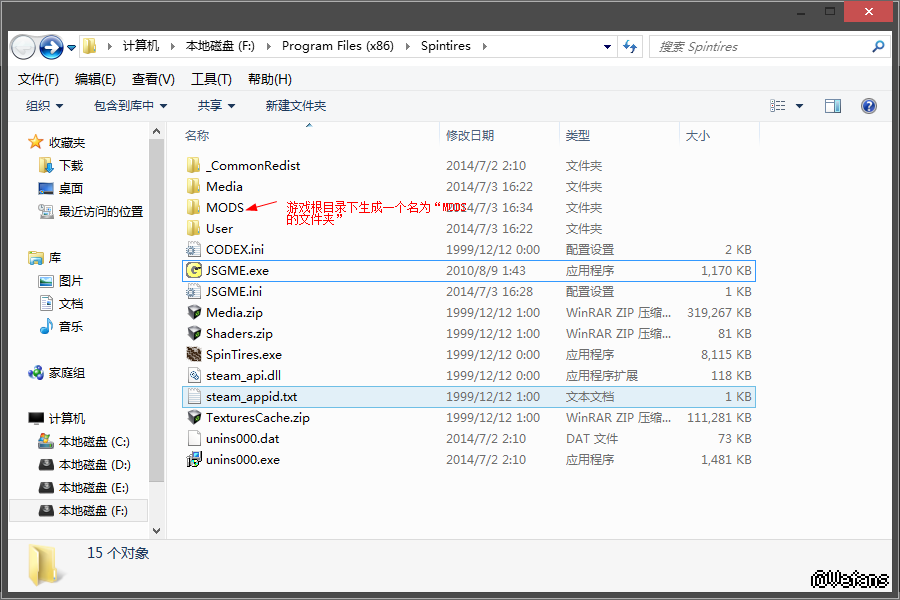This screenshot has height=600, width=900.
Task: Expand the arrow after Spintires breadcrumb
Action: [x=485, y=46]
